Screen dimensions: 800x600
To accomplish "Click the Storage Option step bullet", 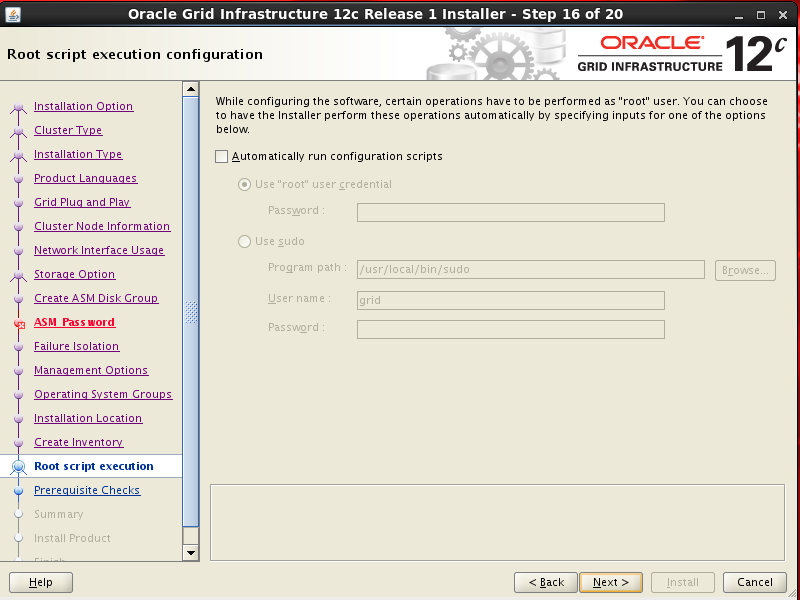I will coord(19,275).
